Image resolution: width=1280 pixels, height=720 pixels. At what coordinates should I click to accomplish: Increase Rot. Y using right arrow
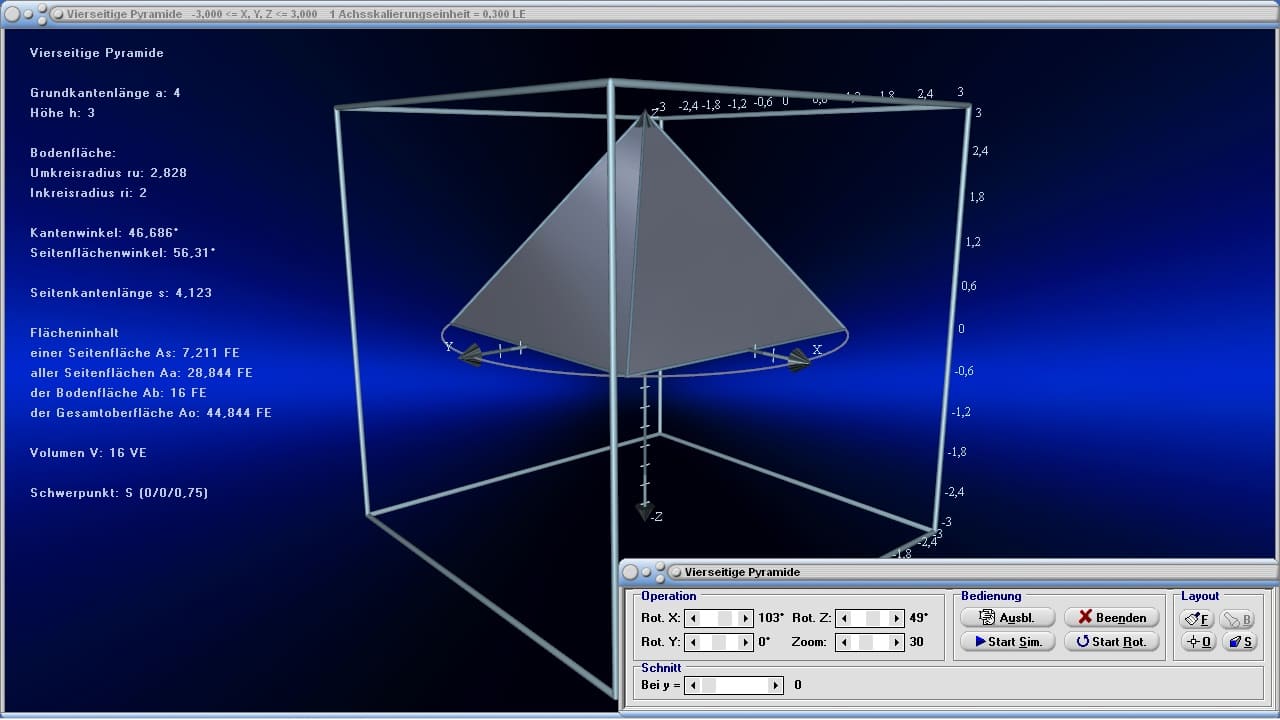pyautogui.click(x=745, y=642)
